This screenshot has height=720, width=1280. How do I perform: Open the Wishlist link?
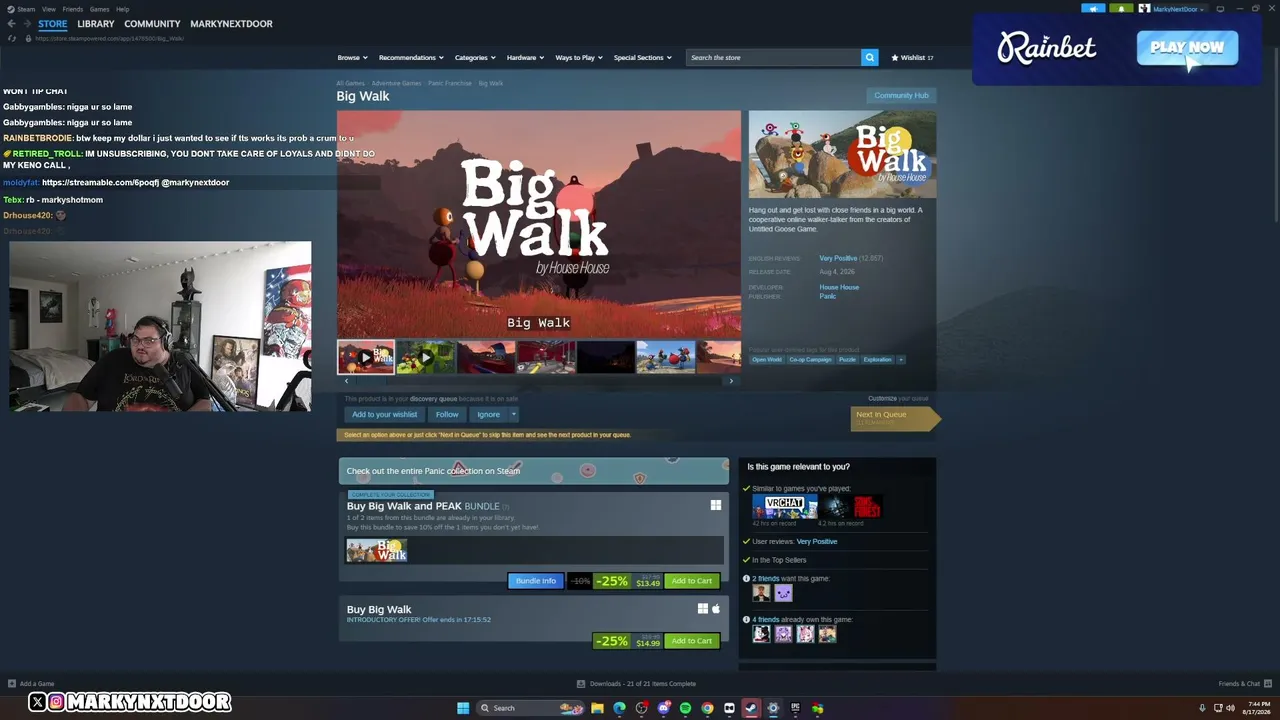coord(912,57)
